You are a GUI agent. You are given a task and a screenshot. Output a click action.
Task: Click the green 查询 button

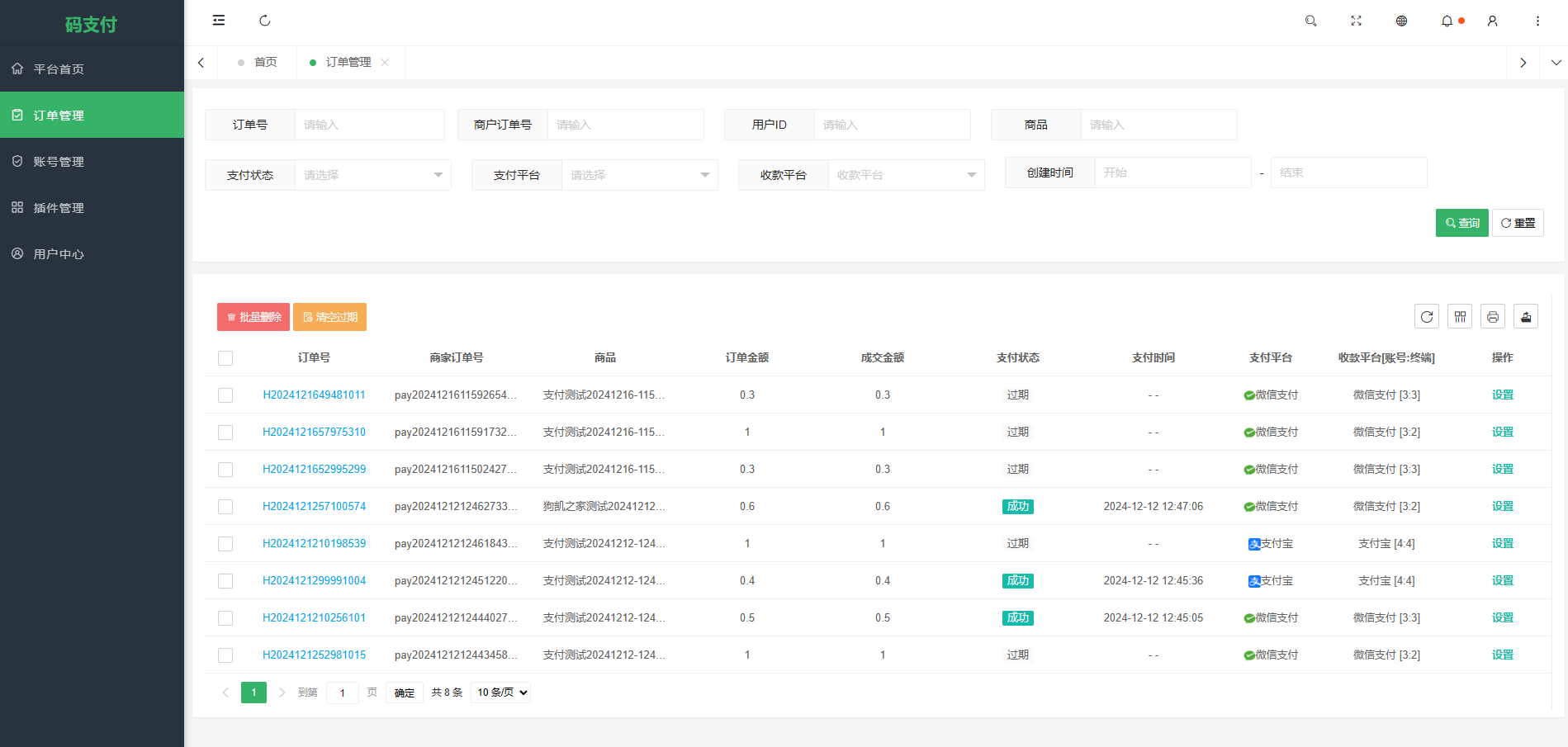pos(1461,223)
